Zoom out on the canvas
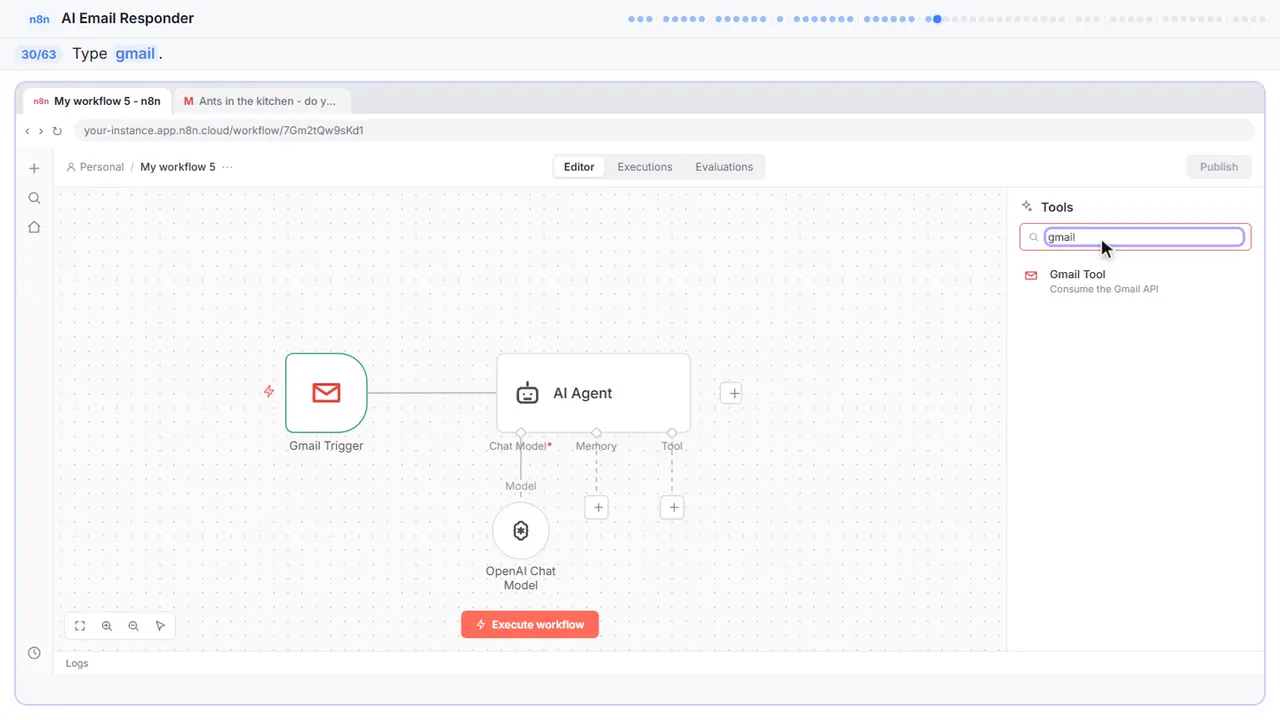The image size is (1280, 720). tap(134, 626)
